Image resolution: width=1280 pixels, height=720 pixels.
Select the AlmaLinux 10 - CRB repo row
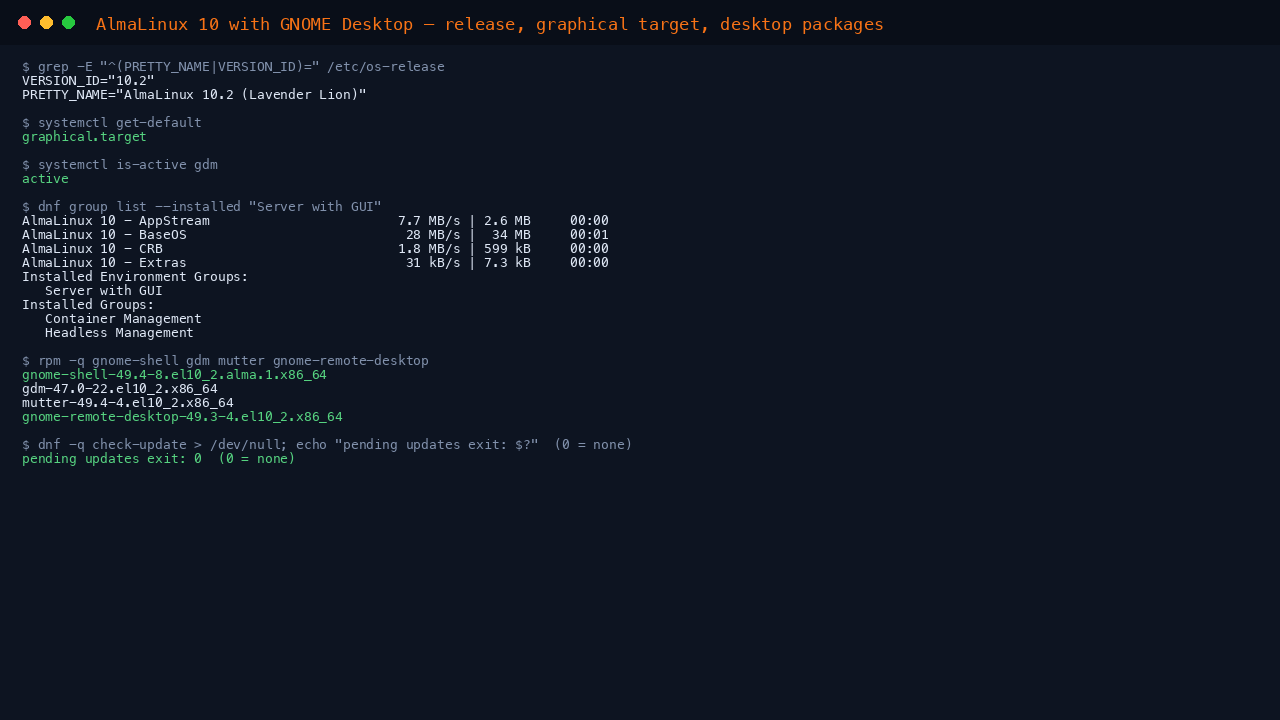pyautogui.click(x=315, y=249)
